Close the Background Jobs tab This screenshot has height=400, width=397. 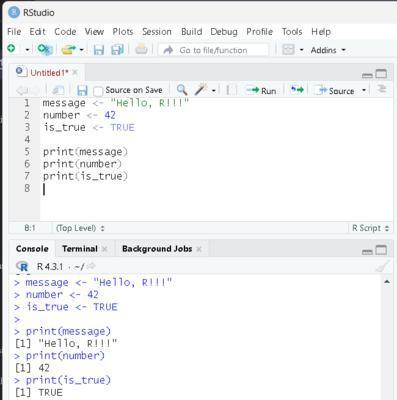[x=199, y=249]
